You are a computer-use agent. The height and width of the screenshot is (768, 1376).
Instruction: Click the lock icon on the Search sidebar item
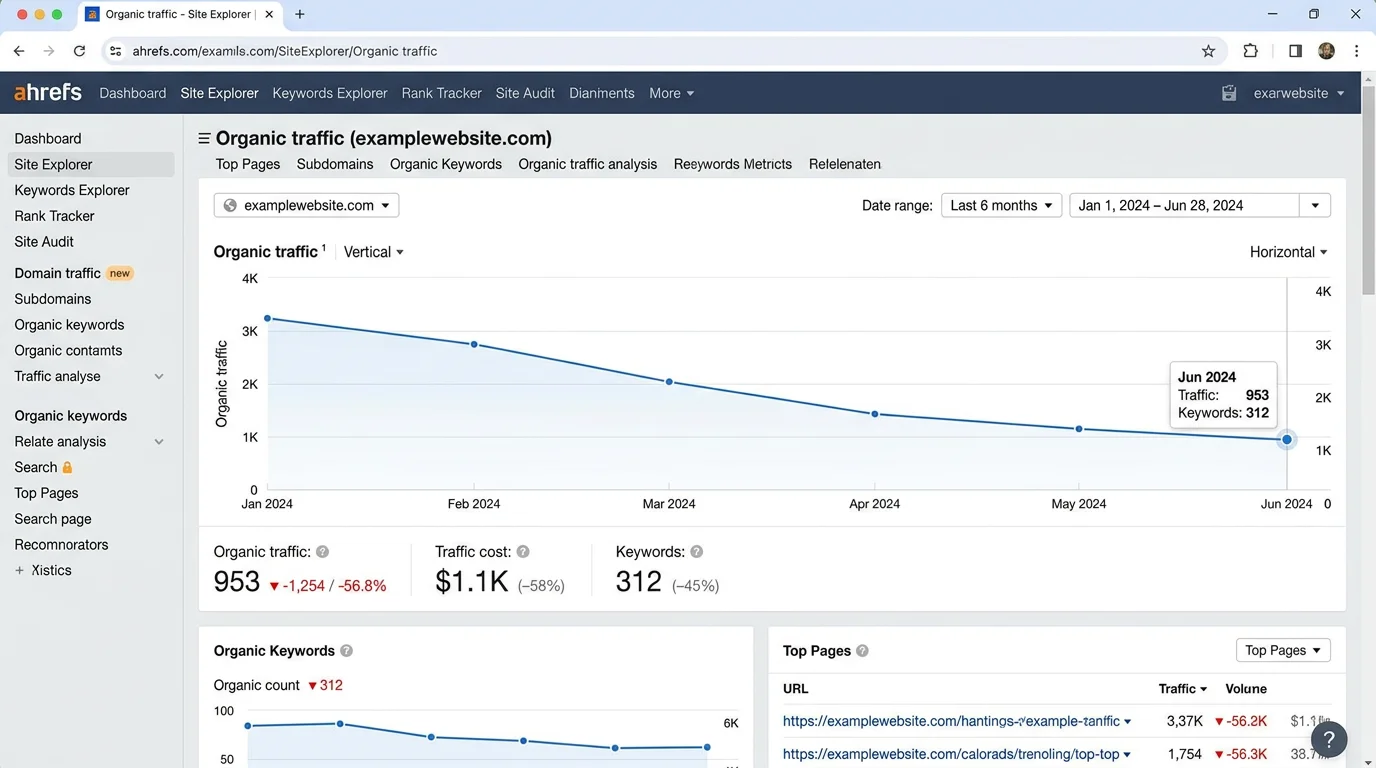tap(67, 467)
